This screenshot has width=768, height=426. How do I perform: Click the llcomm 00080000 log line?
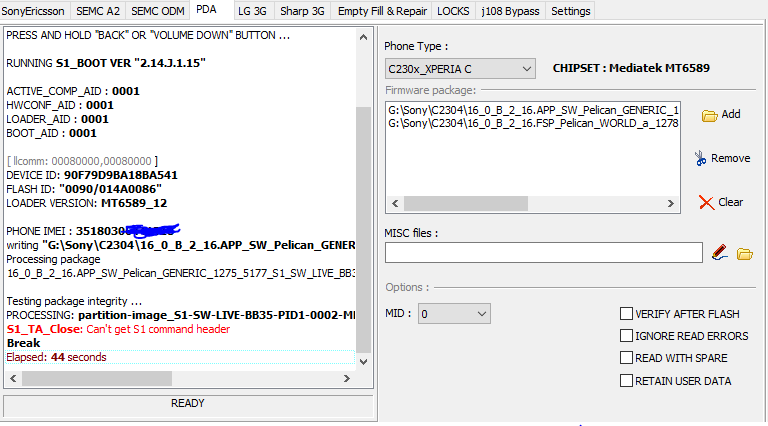pos(82,161)
